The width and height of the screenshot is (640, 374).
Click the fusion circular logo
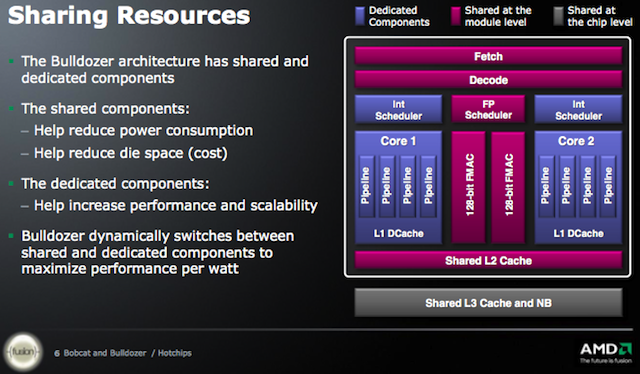[23, 352]
